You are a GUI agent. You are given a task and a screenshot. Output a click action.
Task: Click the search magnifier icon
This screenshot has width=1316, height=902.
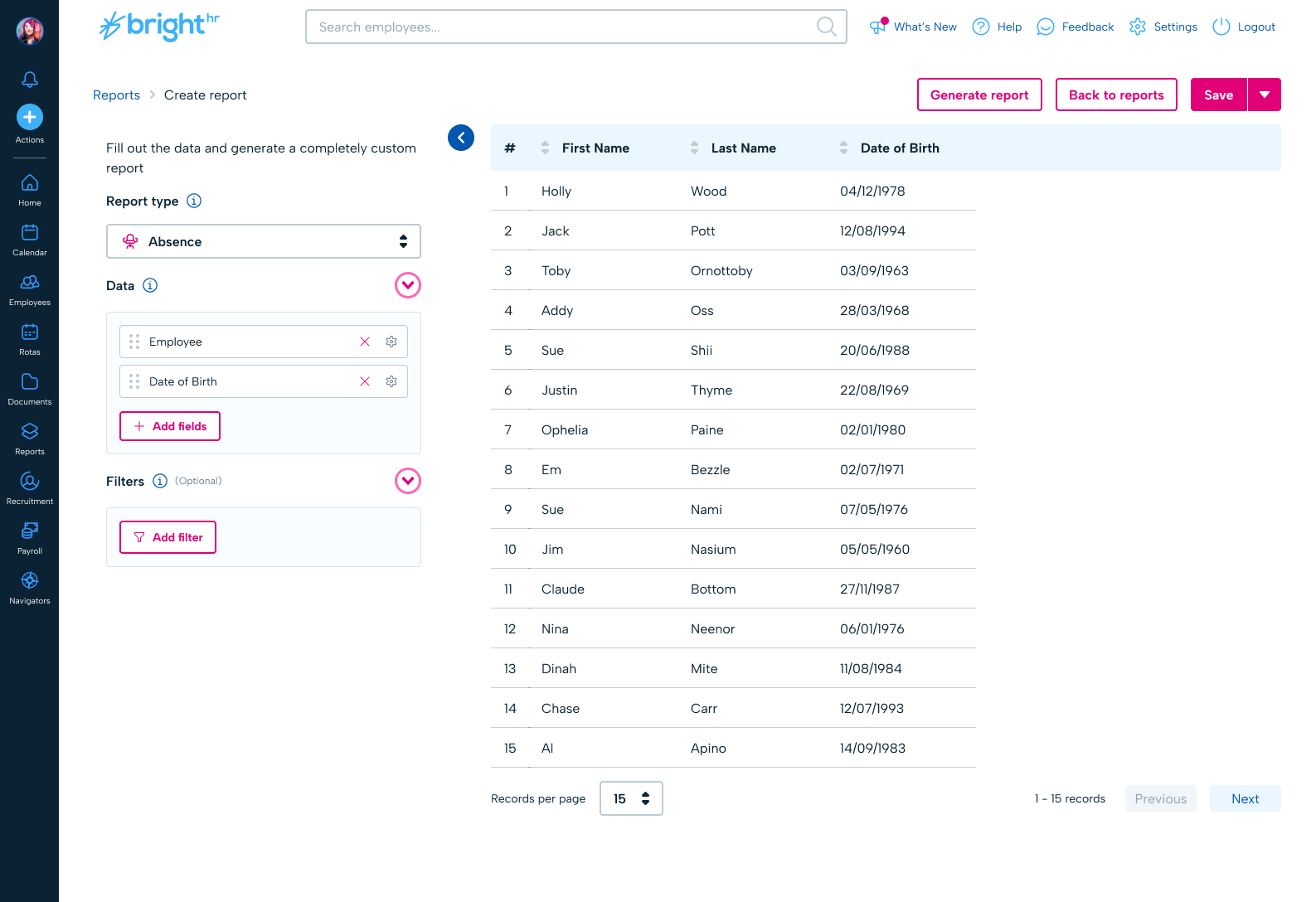pyautogui.click(x=826, y=27)
